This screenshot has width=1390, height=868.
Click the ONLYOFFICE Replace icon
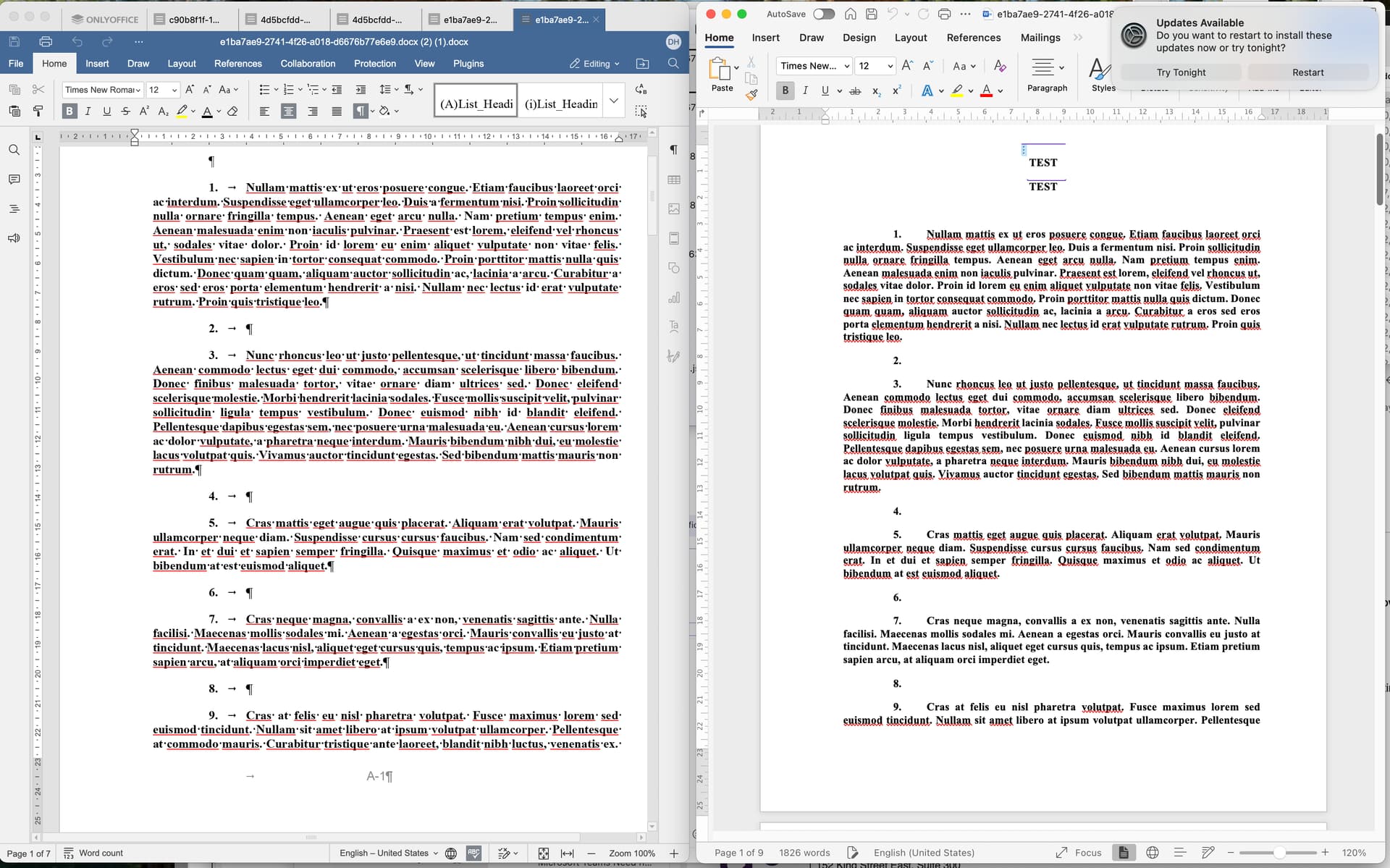pos(641,90)
